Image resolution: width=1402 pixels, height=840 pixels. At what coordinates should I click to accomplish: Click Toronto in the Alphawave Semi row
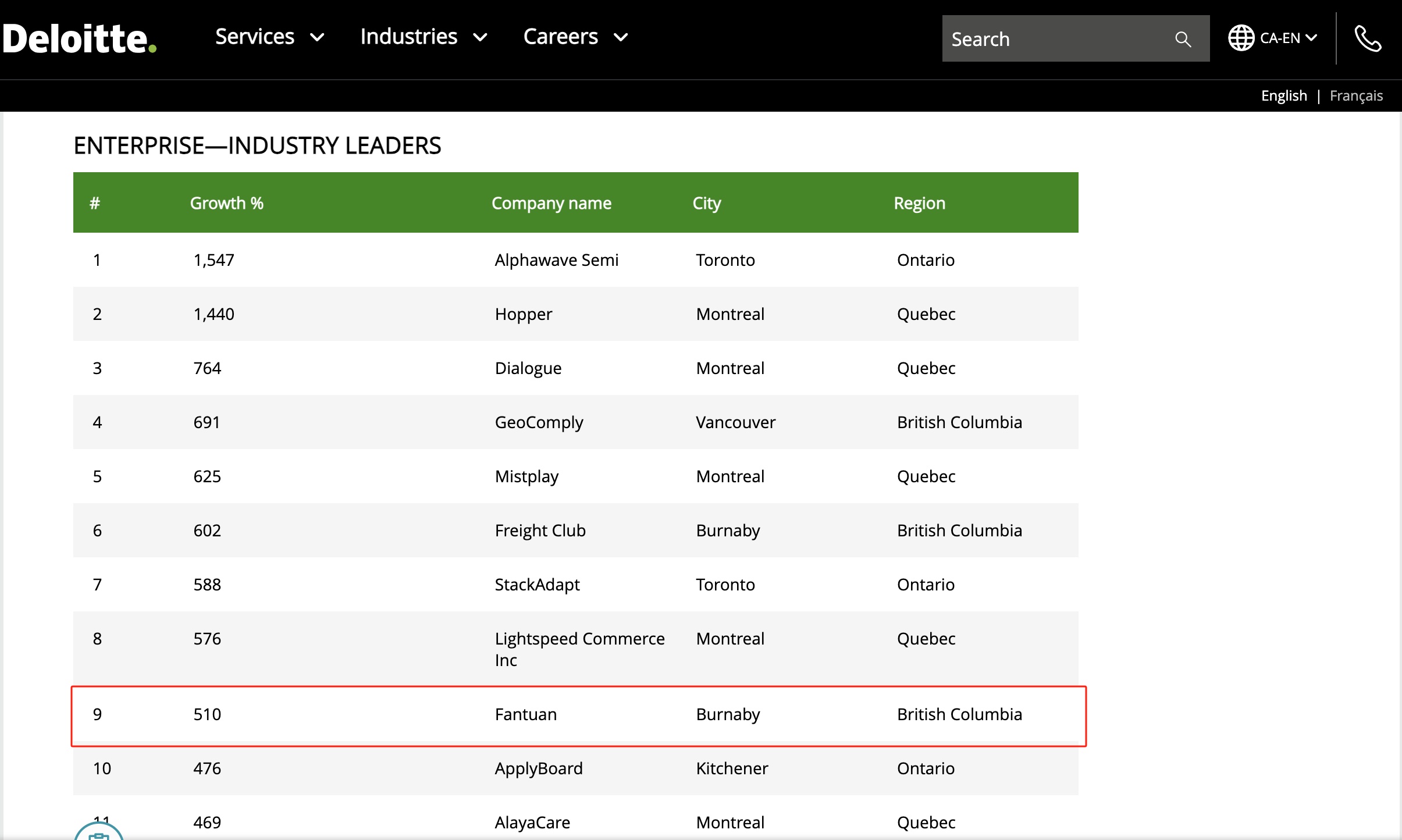click(x=725, y=260)
